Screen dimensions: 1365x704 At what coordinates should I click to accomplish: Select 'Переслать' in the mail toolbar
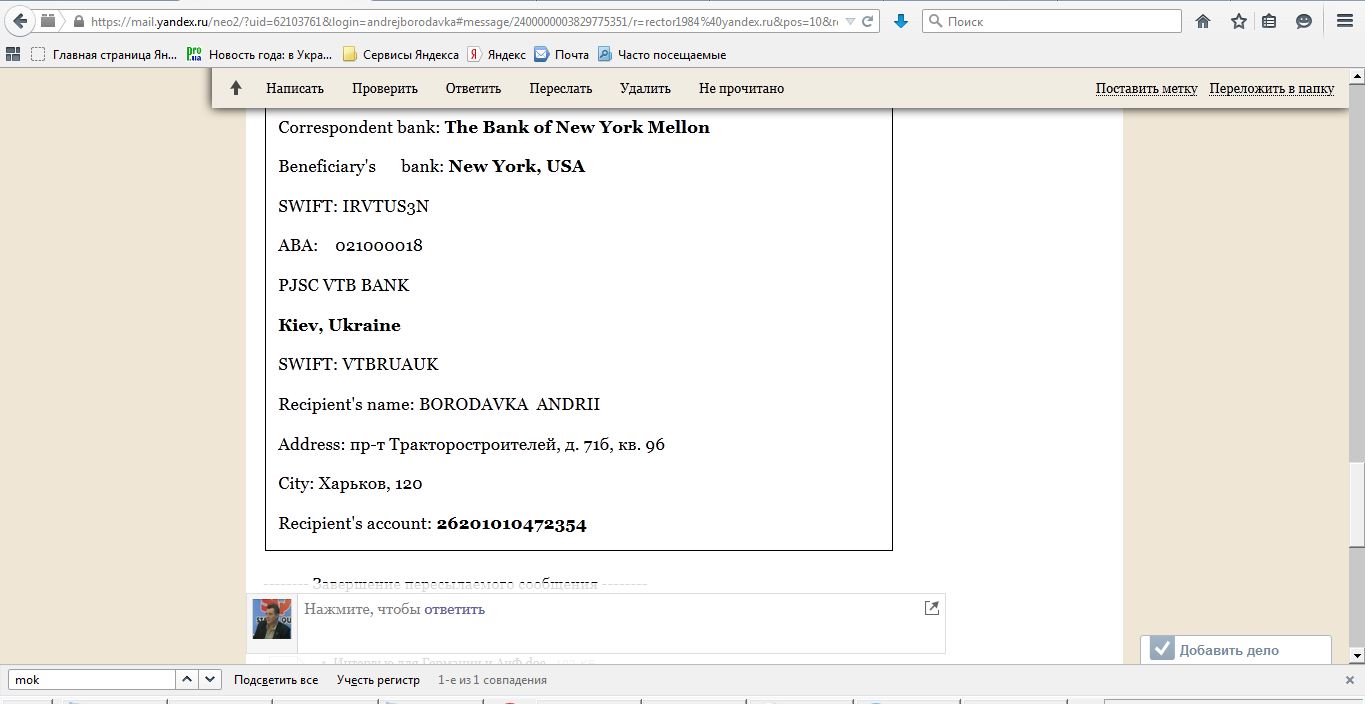(x=560, y=88)
